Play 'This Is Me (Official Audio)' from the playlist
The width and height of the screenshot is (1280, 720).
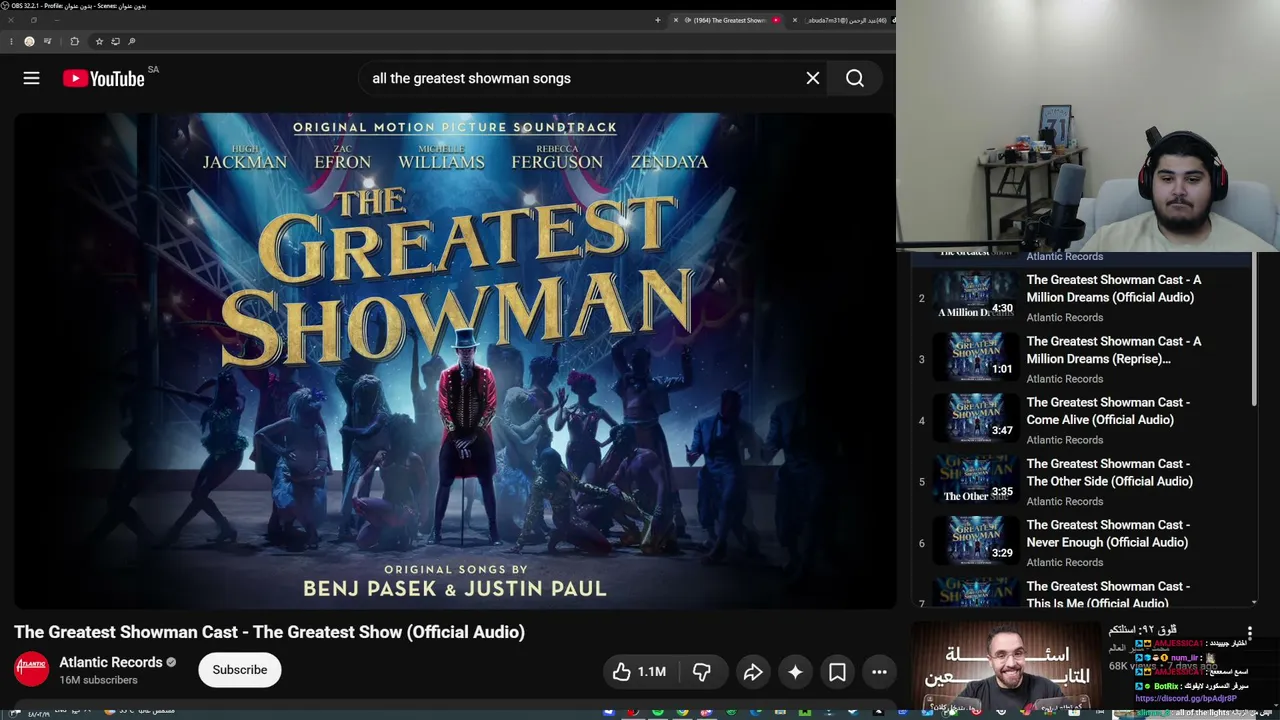[x=1107, y=594]
